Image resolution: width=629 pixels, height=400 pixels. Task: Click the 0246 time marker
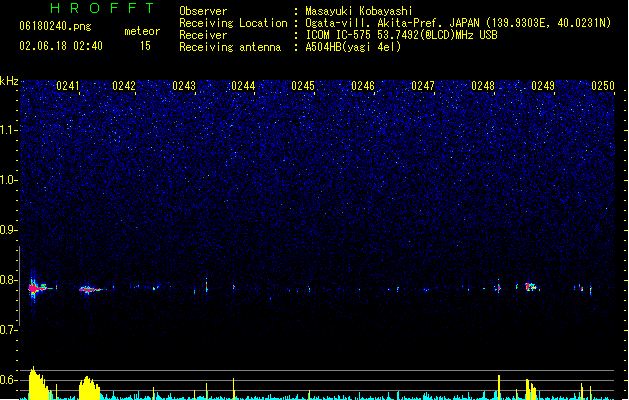coord(363,86)
